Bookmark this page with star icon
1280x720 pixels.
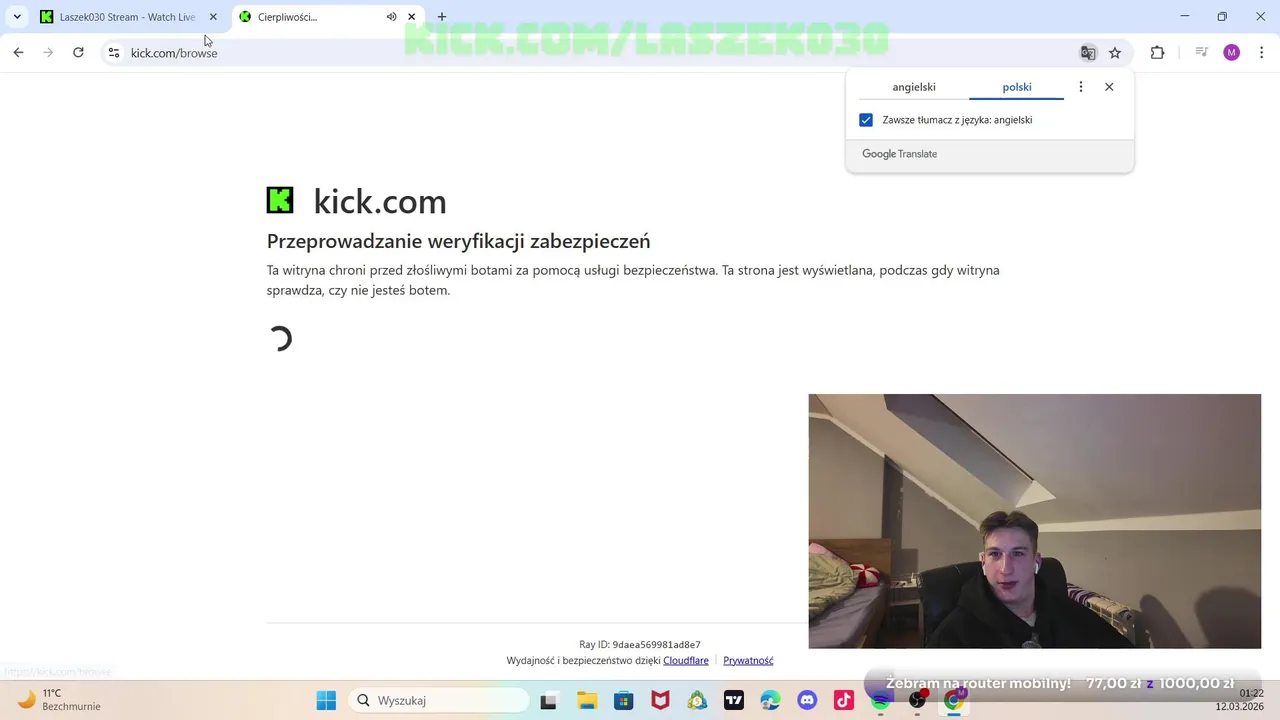tap(1115, 53)
